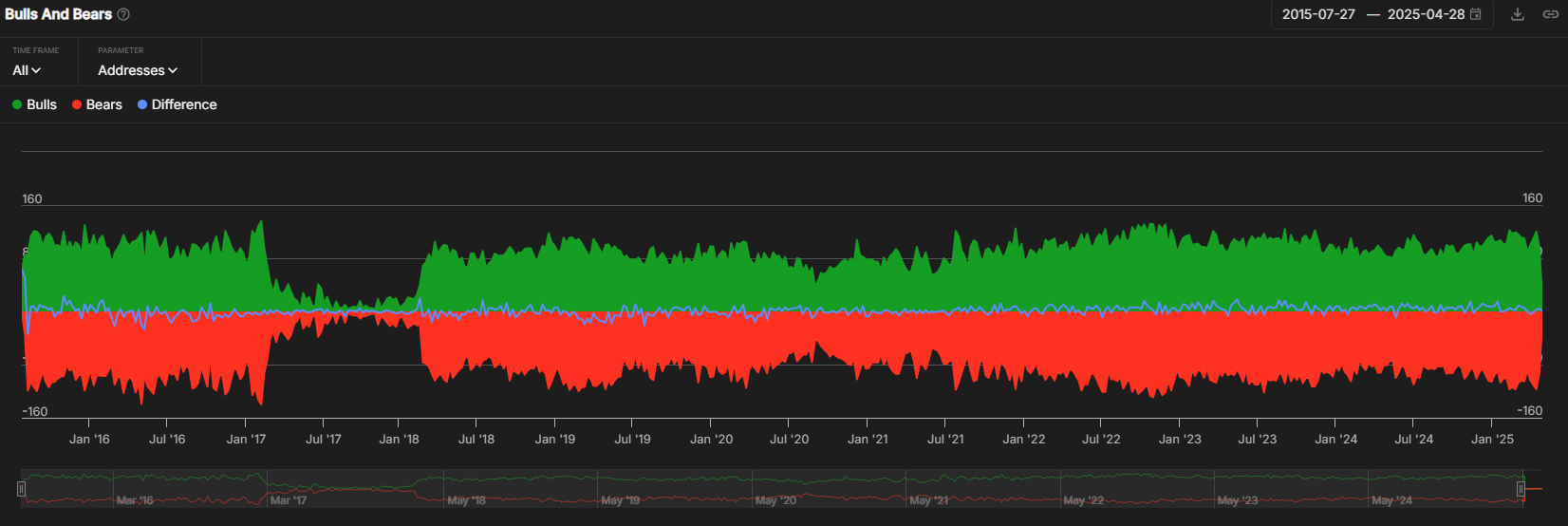
Task: Open the Bulls And Bears help icon
Action: (123, 14)
